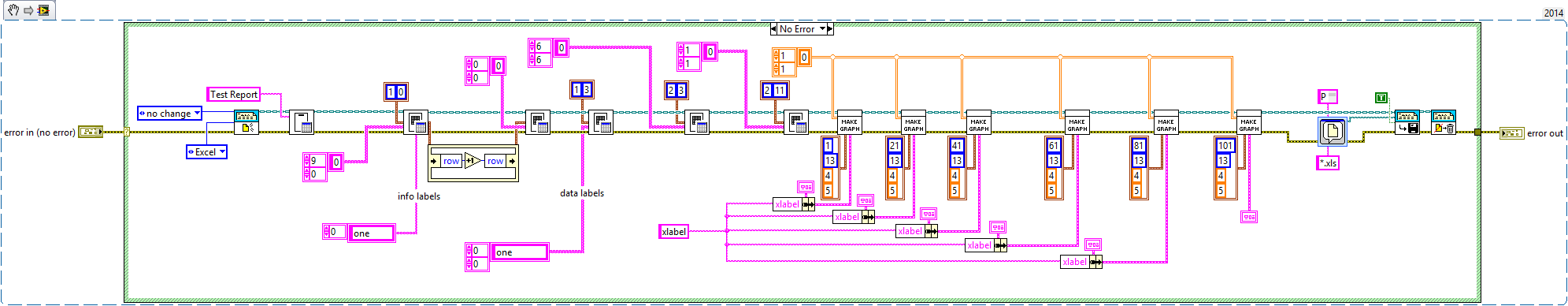The width and height of the screenshot is (1568, 306).
Task: Select the fifth MAKE GRAPH subVI
Action: tap(1166, 122)
